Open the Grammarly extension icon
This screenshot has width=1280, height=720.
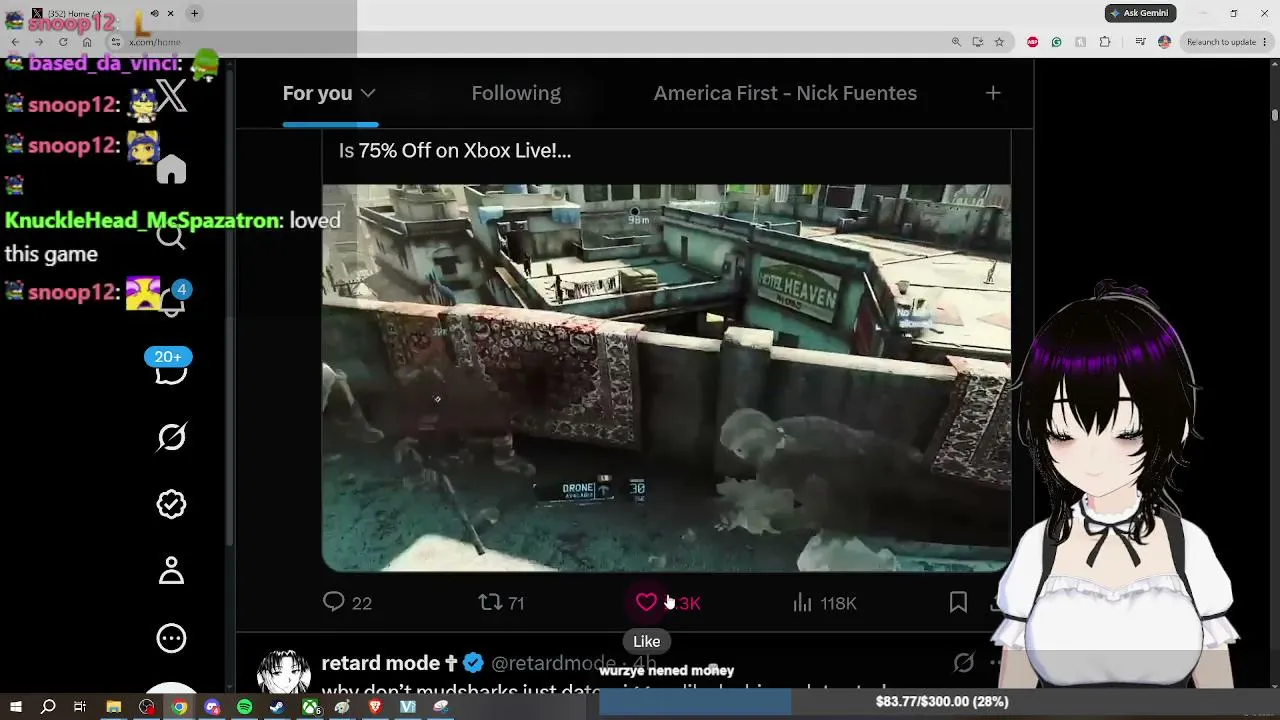click(1056, 42)
